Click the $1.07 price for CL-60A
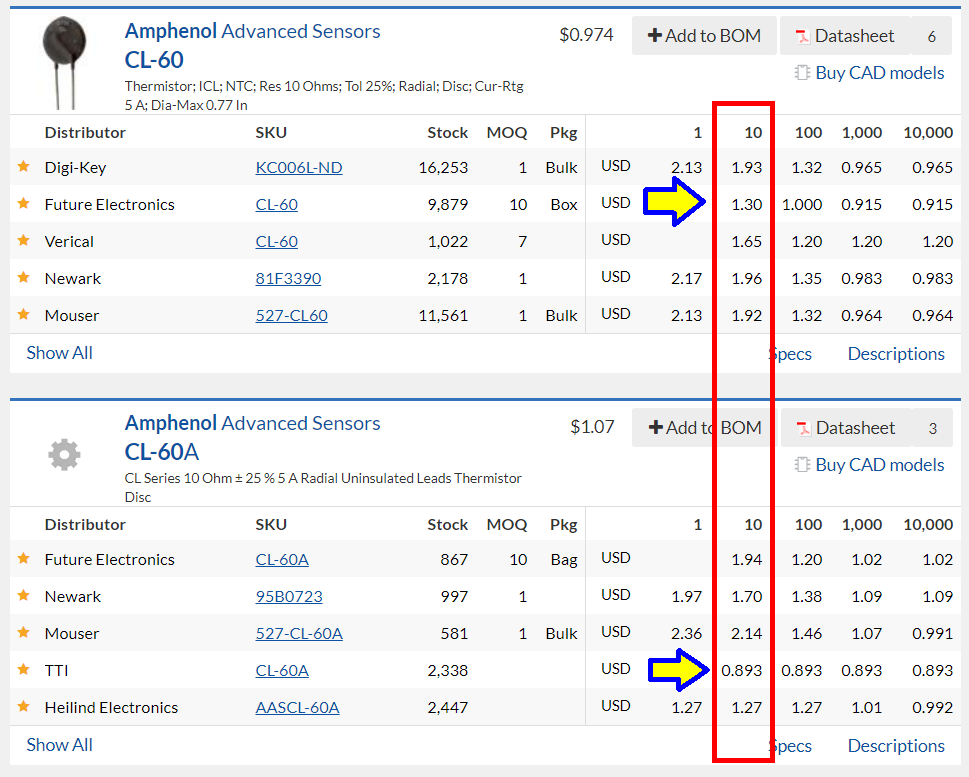Screen dimensions: 969x777 point(592,427)
